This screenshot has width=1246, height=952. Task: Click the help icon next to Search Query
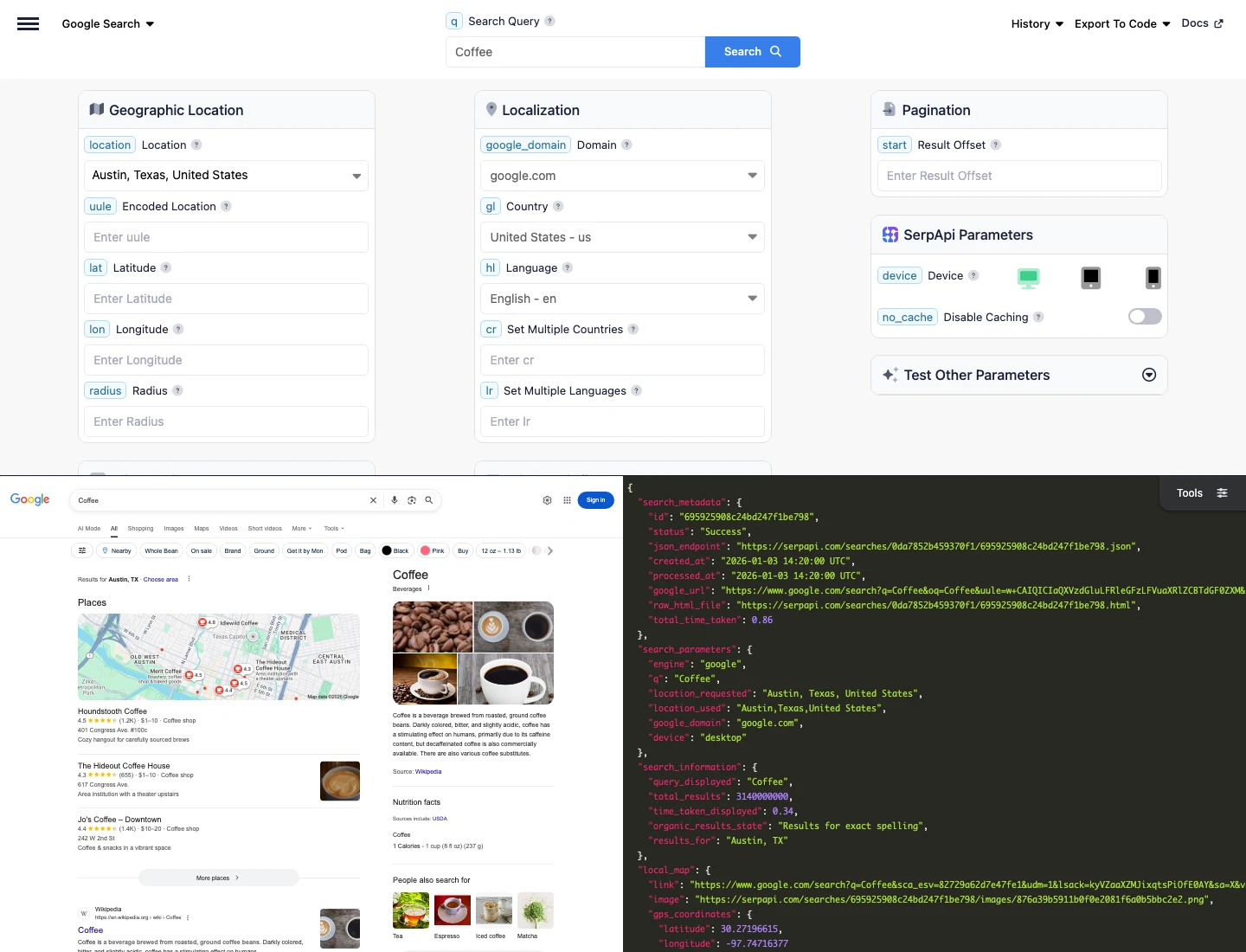click(549, 21)
